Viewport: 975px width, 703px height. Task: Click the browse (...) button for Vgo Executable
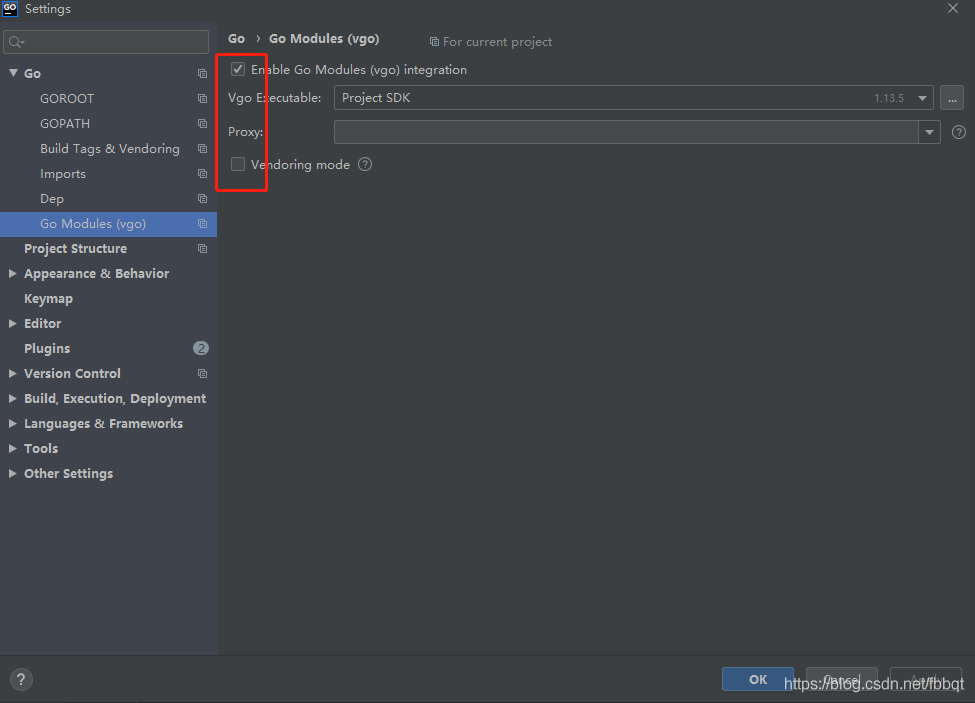tap(952, 98)
